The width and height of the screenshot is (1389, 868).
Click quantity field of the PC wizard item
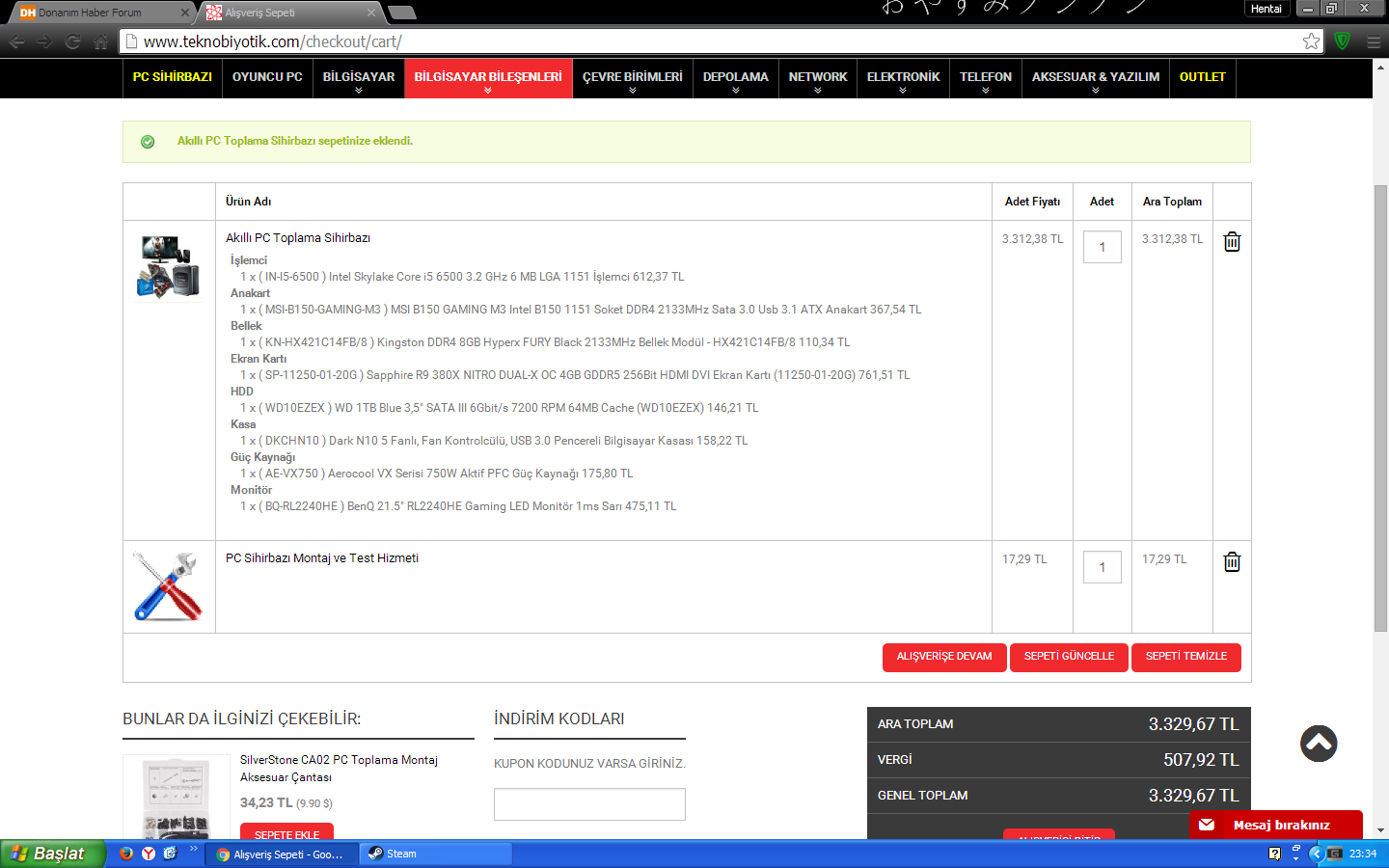coord(1102,247)
